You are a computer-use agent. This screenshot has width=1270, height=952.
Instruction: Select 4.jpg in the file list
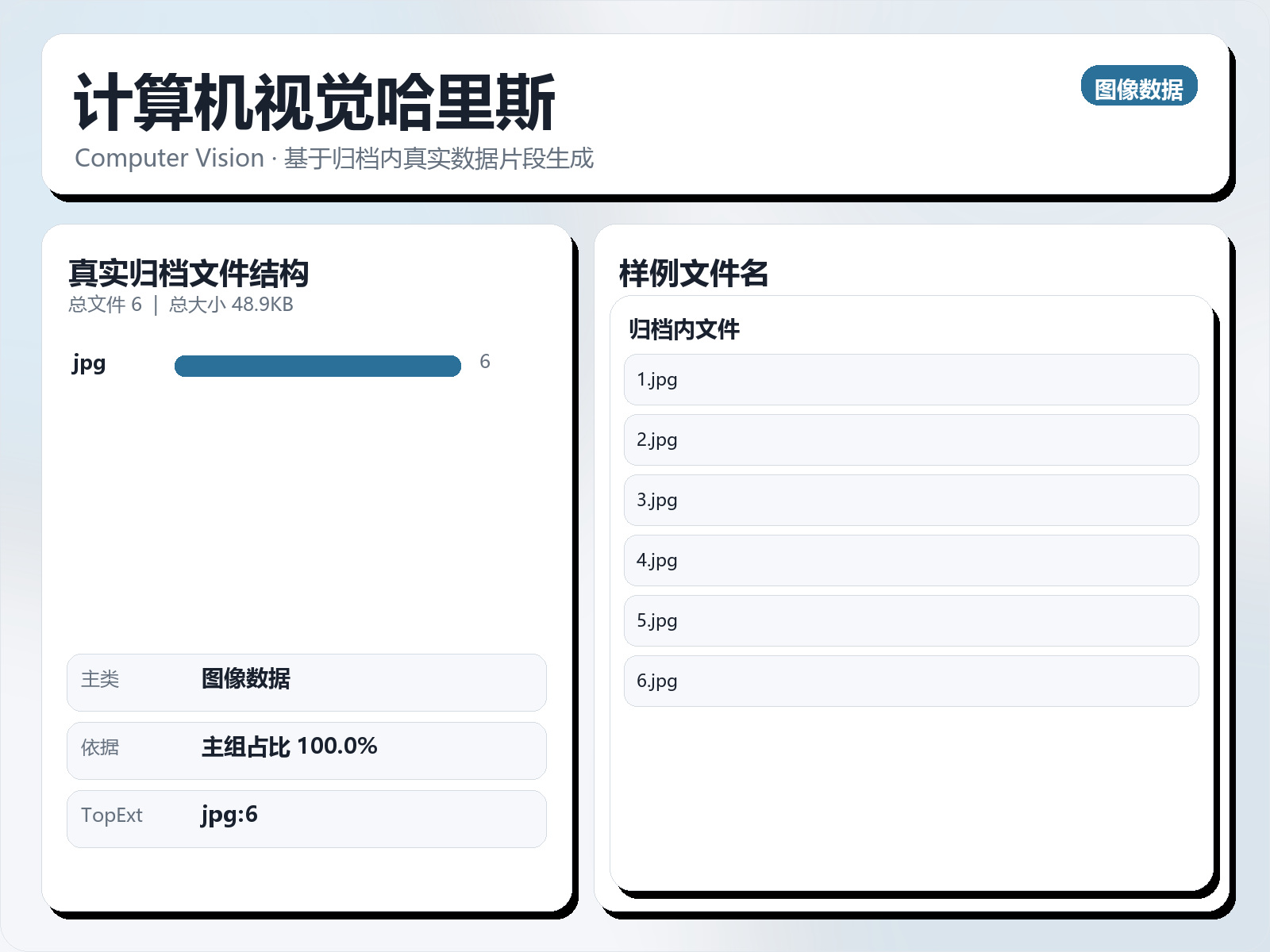coord(910,561)
